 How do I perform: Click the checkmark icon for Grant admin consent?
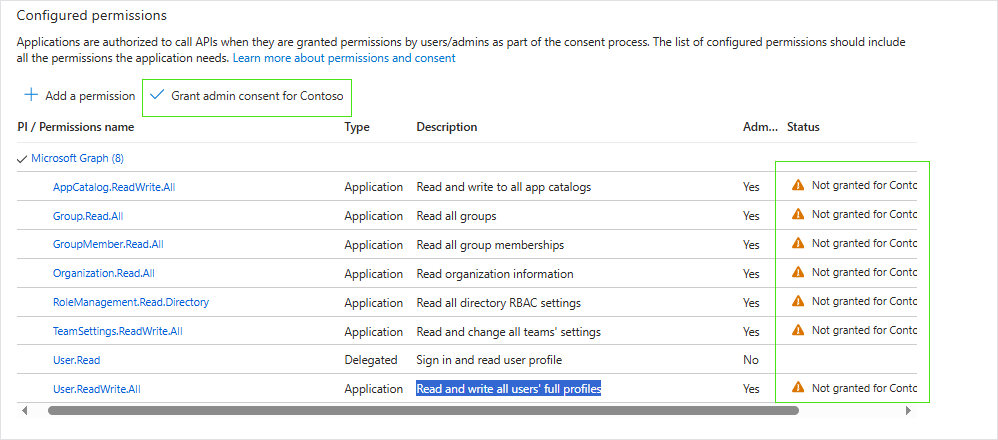coord(157,95)
